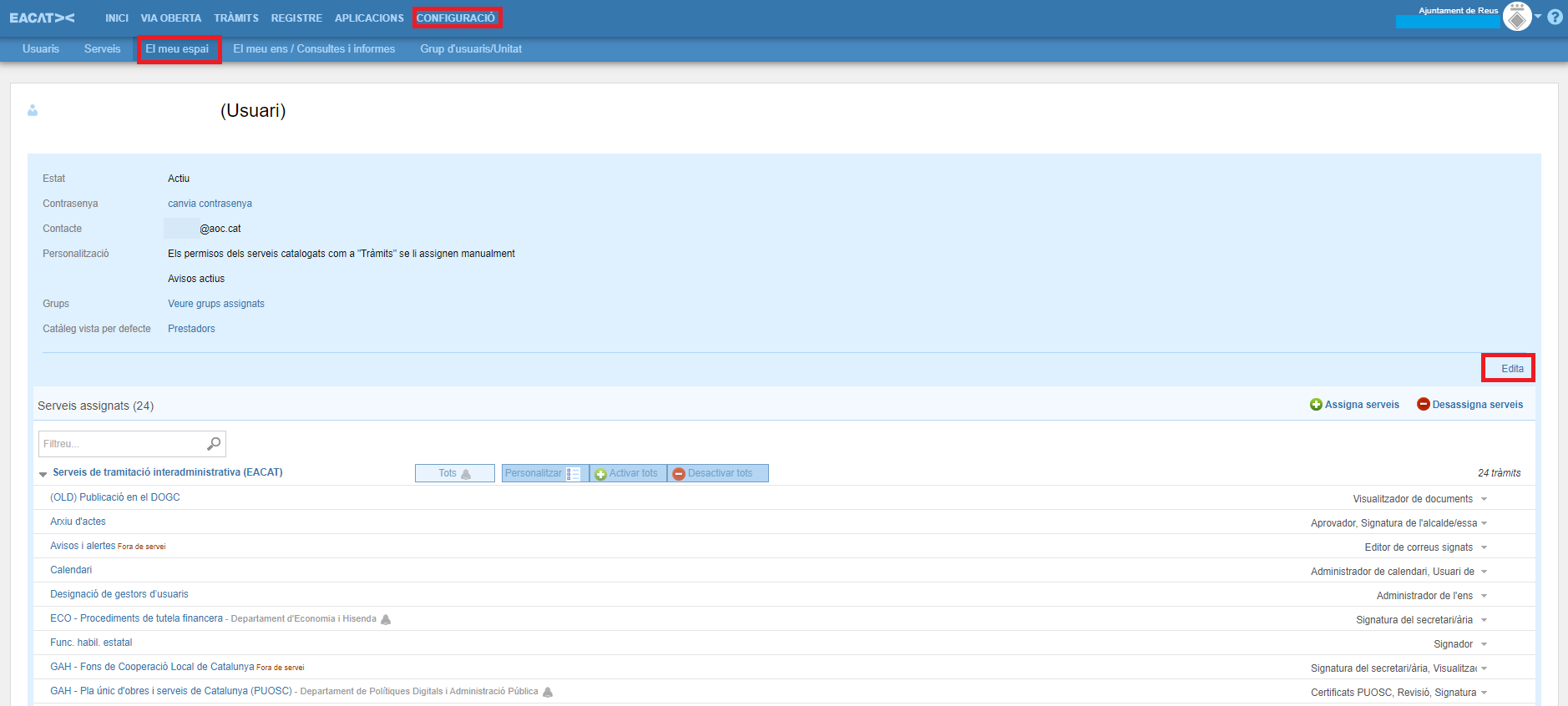1568x706 pixels.
Task: Toggle the Tots notifications bell button
Action: (454, 473)
